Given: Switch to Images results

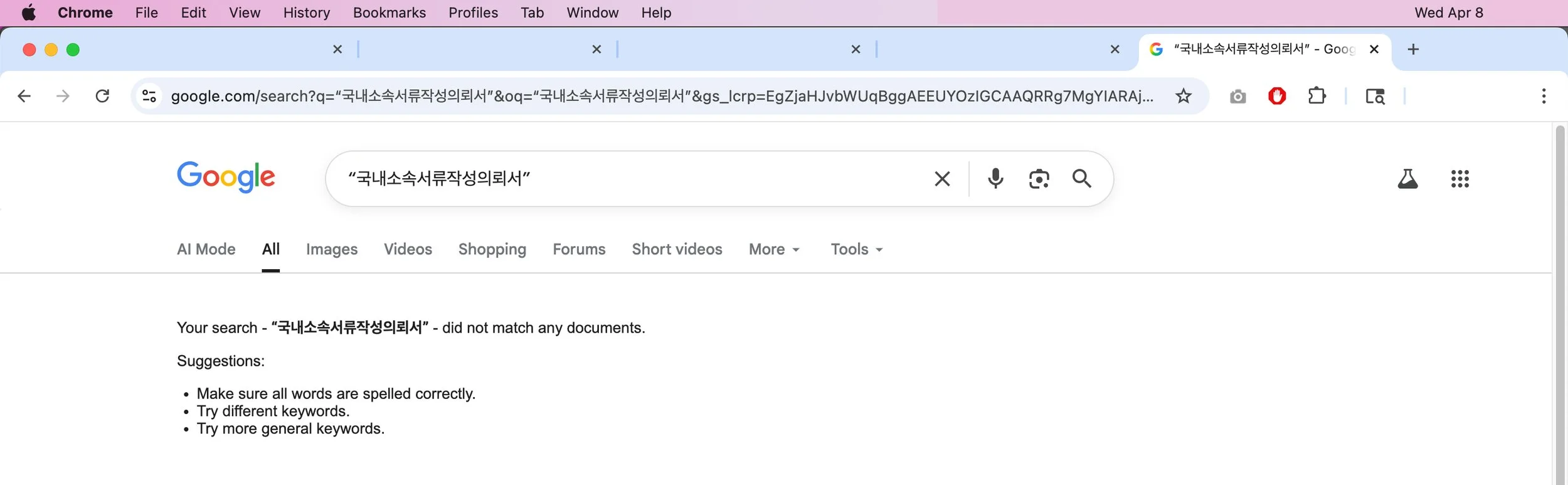Looking at the screenshot, I should pyautogui.click(x=332, y=249).
